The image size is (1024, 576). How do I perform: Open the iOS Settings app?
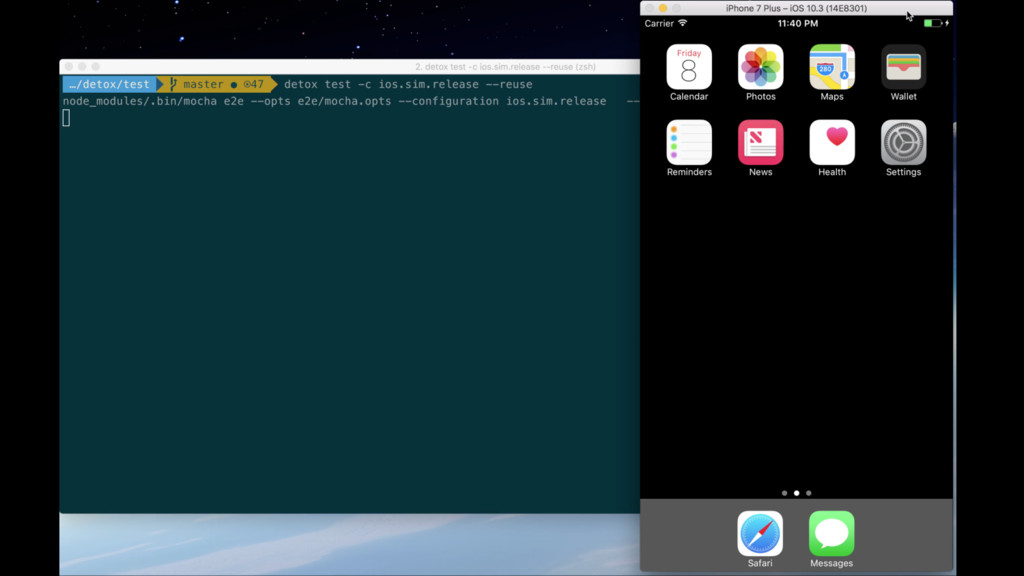(903, 142)
